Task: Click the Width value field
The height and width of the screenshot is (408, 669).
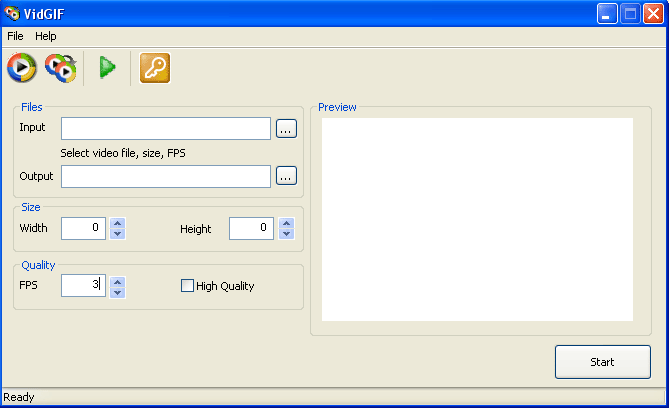Action: pyautogui.click(x=83, y=228)
